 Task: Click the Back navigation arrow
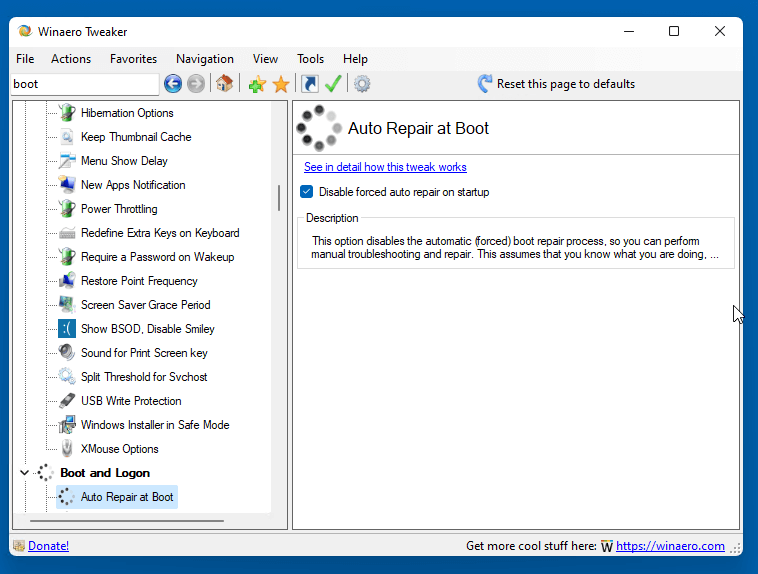tap(173, 84)
